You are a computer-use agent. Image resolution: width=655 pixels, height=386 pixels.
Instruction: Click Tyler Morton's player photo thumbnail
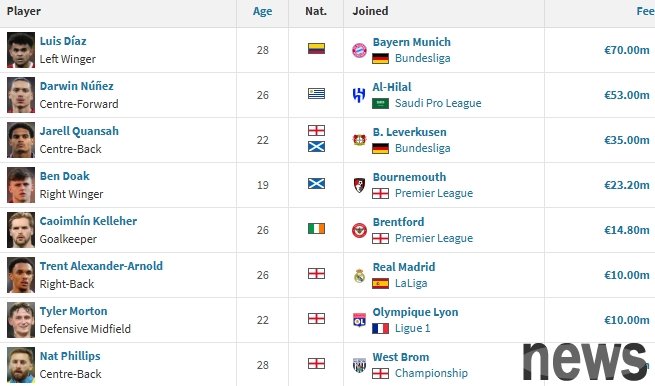21,320
